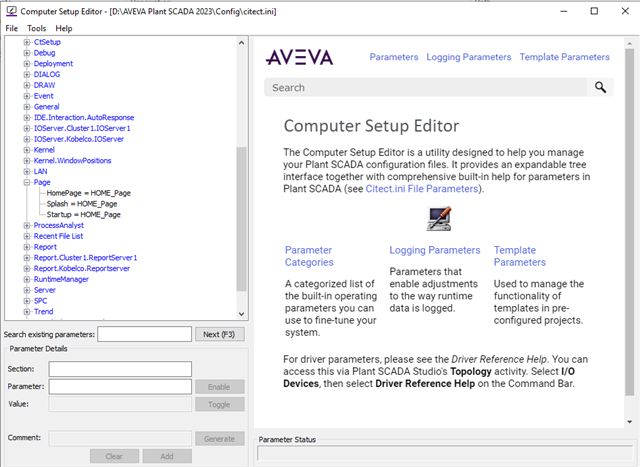The image size is (640, 467).
Task: Expand the IOServer.Kobelco.IOServer node
Action: point(27,139)
